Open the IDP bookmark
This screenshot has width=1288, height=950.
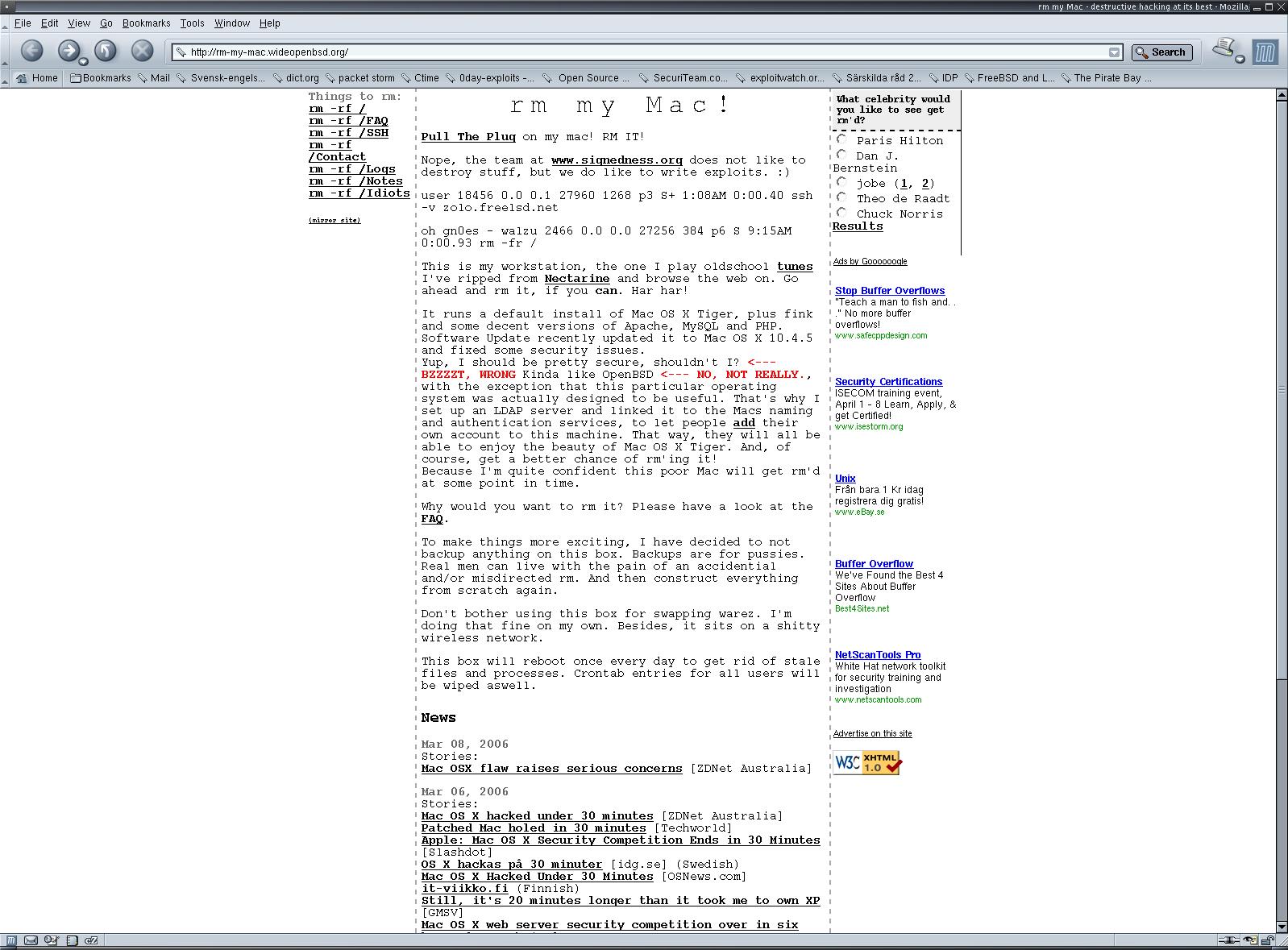pyautogui.click(x=943, y=78)
